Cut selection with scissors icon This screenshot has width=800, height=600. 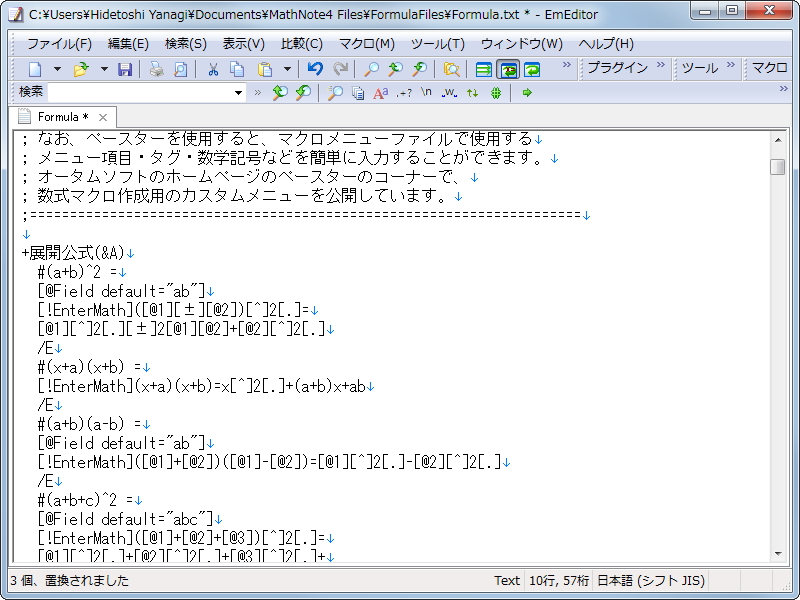213,69
